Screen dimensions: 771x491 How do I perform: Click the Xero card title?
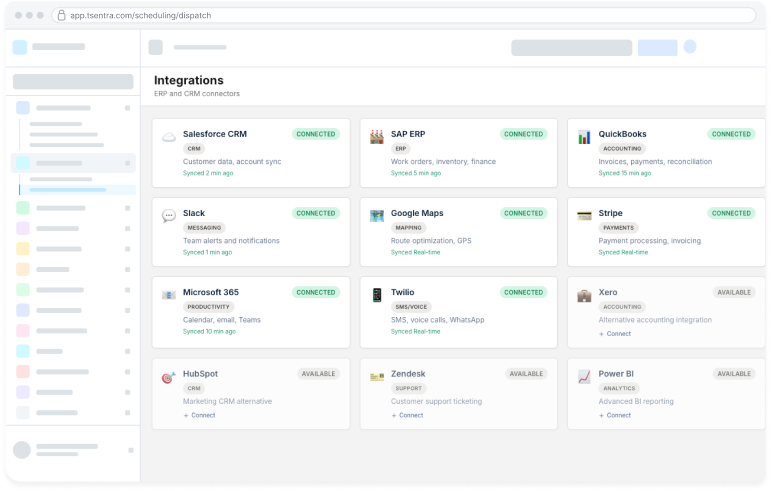[x=608, y=292]
